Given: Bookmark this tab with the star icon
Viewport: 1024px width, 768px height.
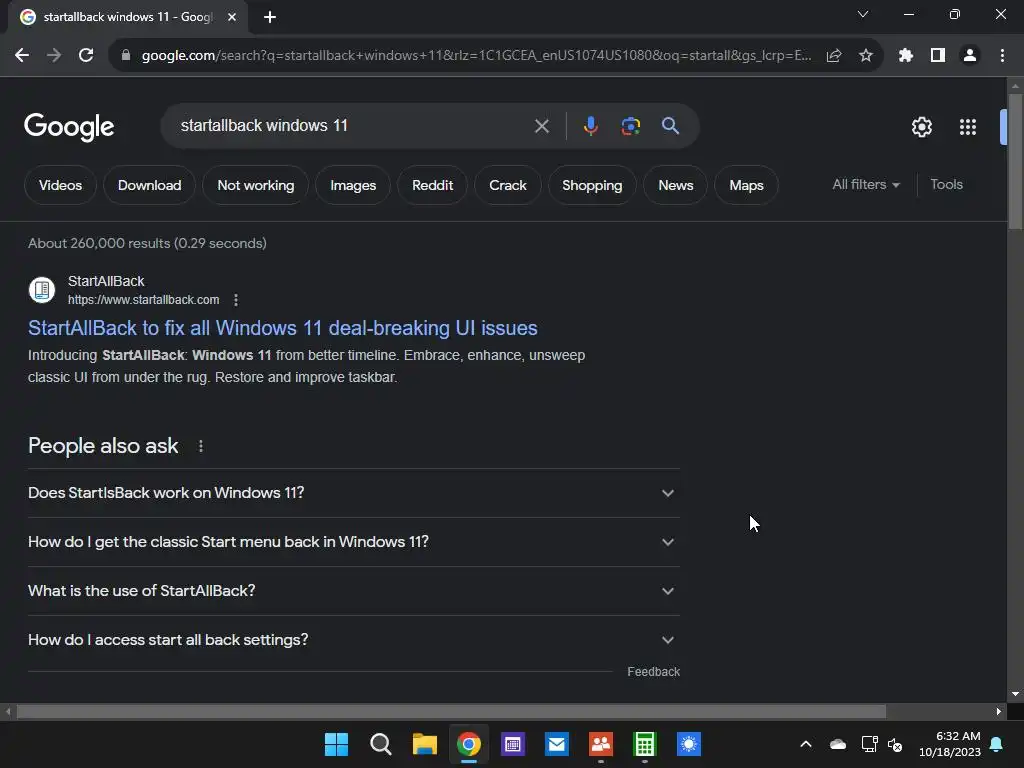Looking at the screenshot, I should click(x=865, y=56).
